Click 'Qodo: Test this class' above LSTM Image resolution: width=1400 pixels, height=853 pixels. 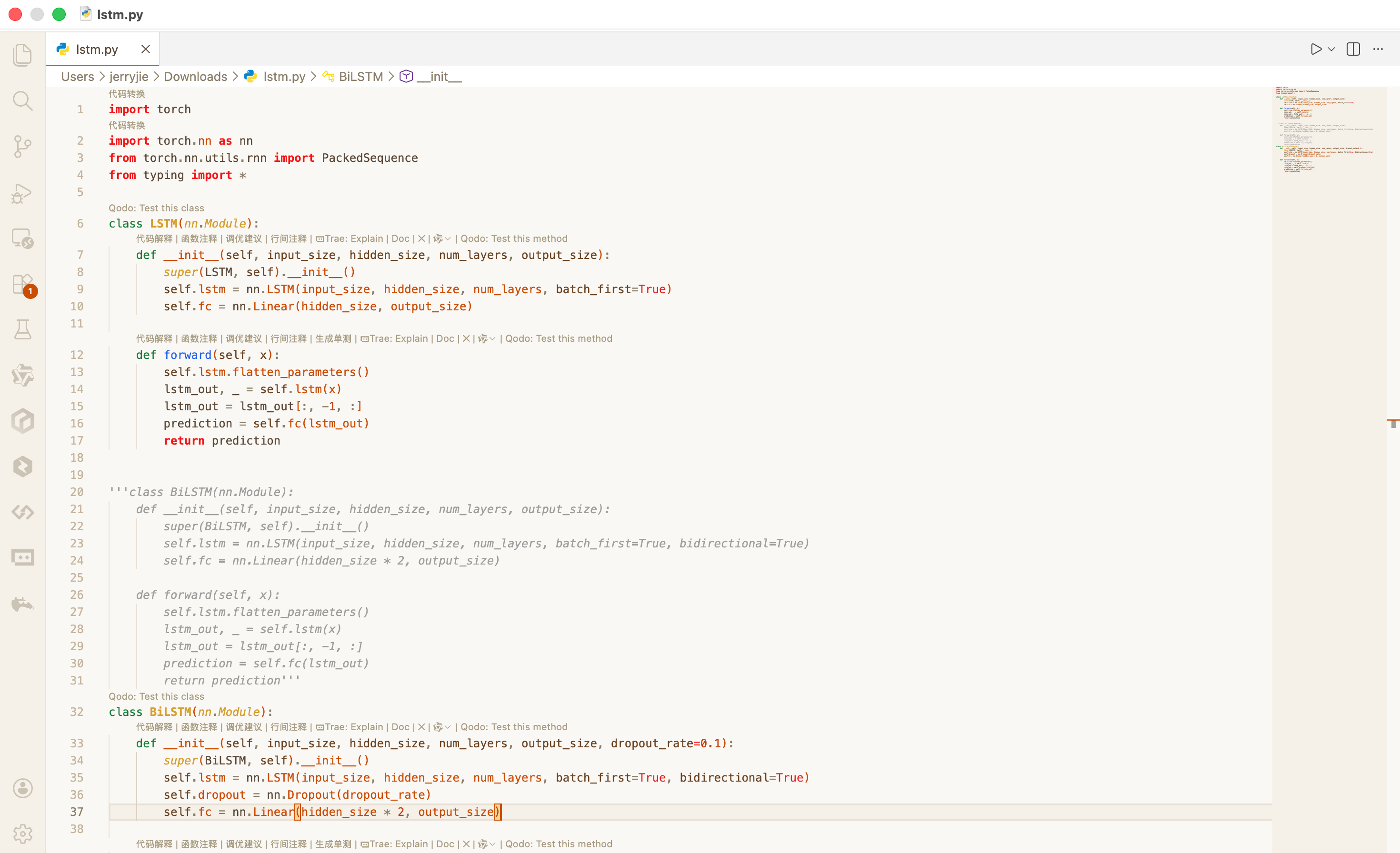coord(157,208)
